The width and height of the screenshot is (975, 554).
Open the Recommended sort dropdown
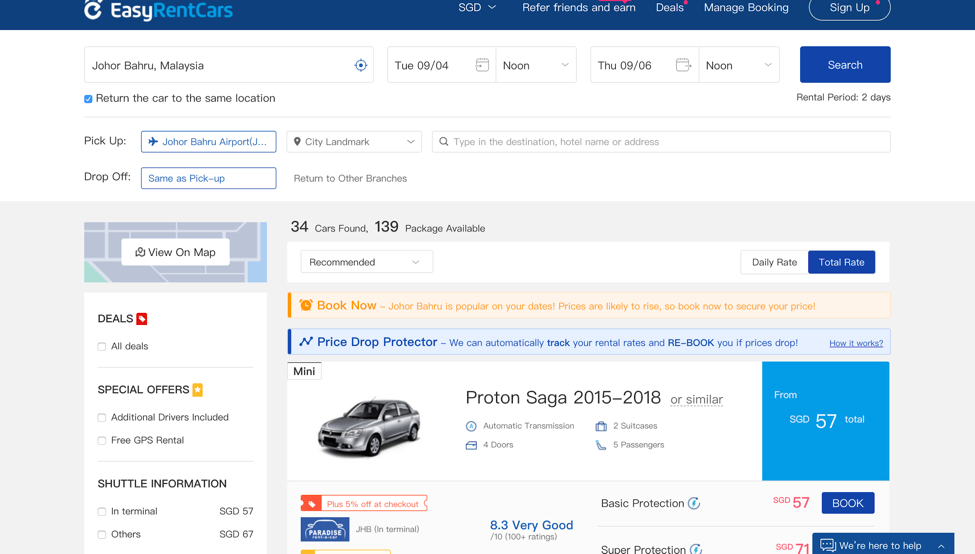click(366, 262)
